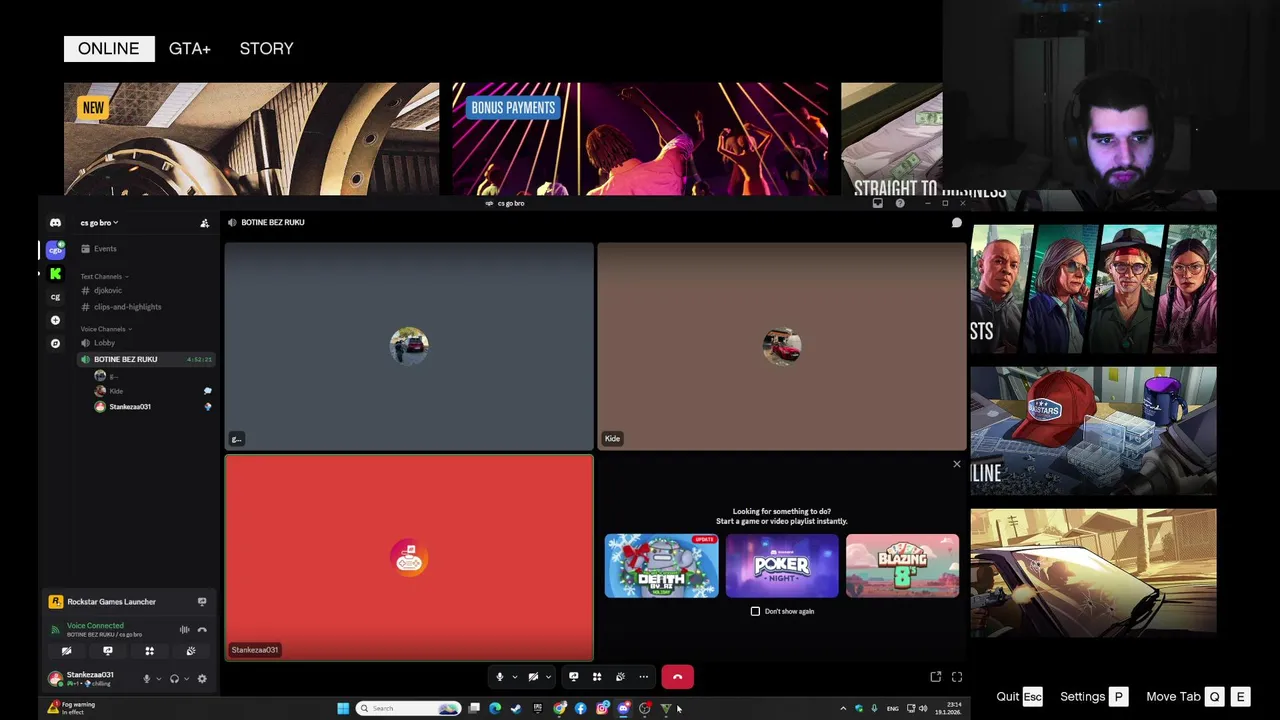The image size is (1280, 720).
Task: Open noise suppression icon beside Voice Connected
Action: 184,629
